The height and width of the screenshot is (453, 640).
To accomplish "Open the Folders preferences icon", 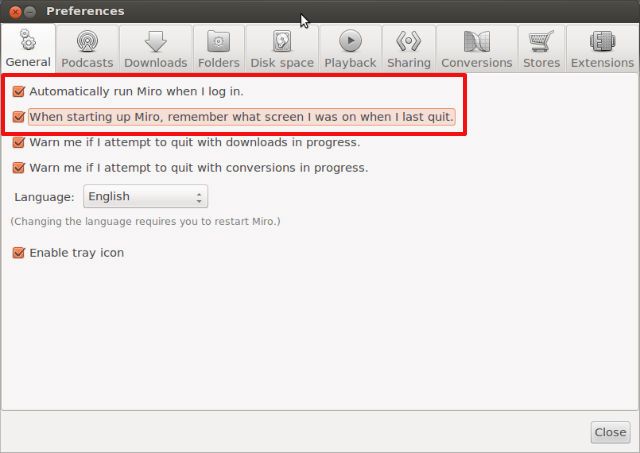I will [x=218, y=42].
